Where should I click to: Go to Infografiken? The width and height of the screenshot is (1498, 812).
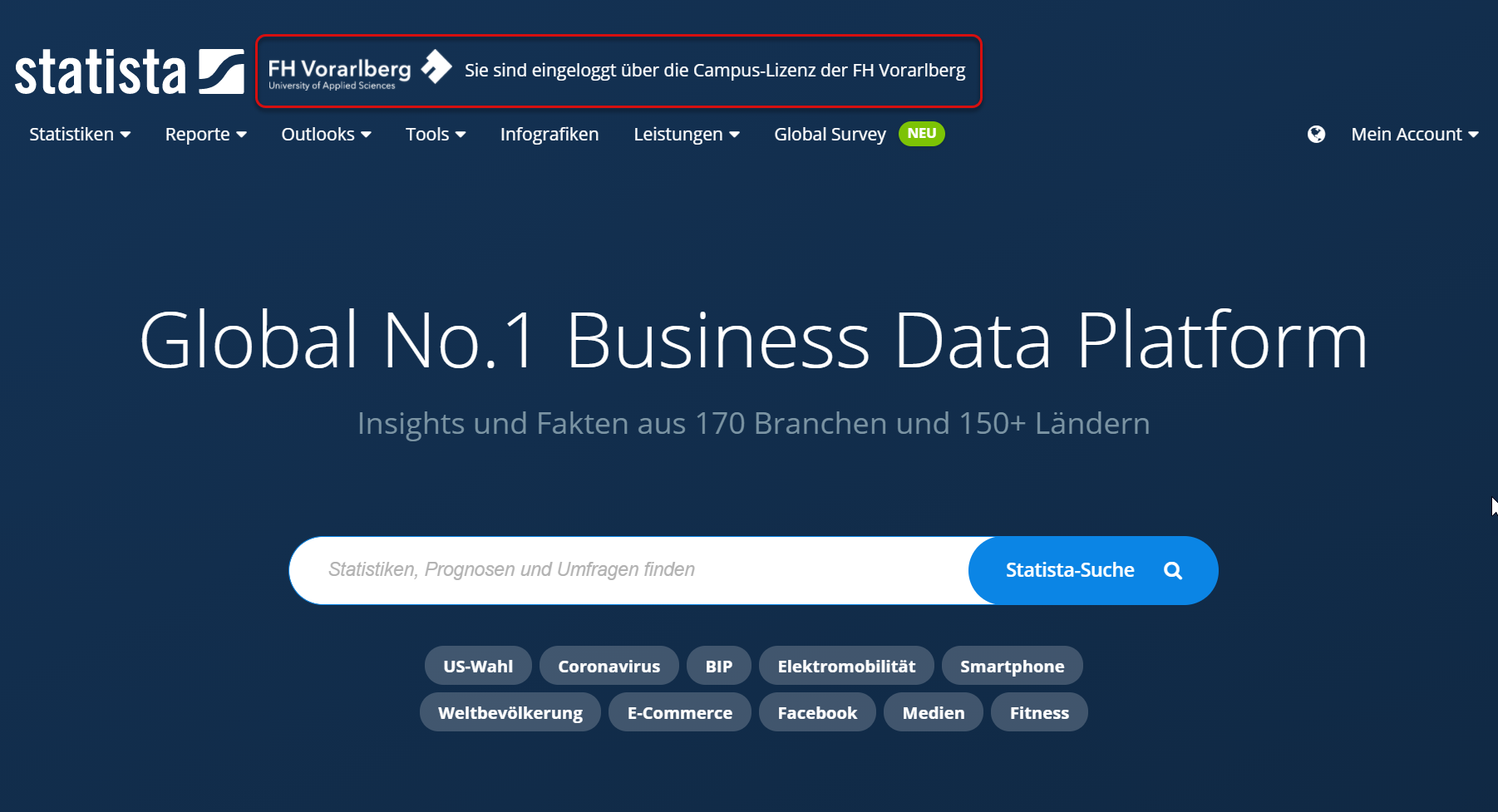point(549,134)
